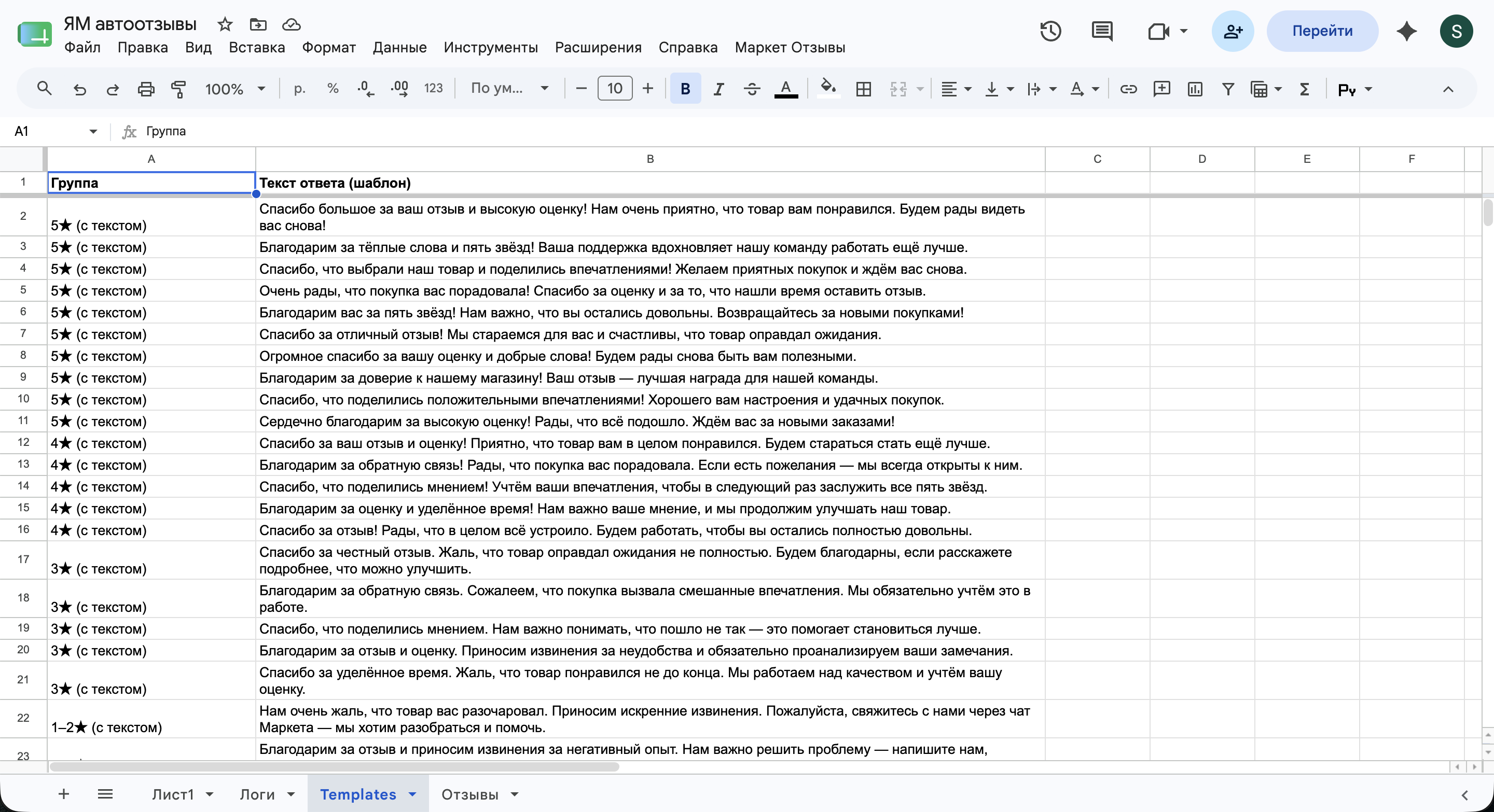Open the font family dropdown
The height and width of the screenshot is (812, 1494).
(509, 89)
